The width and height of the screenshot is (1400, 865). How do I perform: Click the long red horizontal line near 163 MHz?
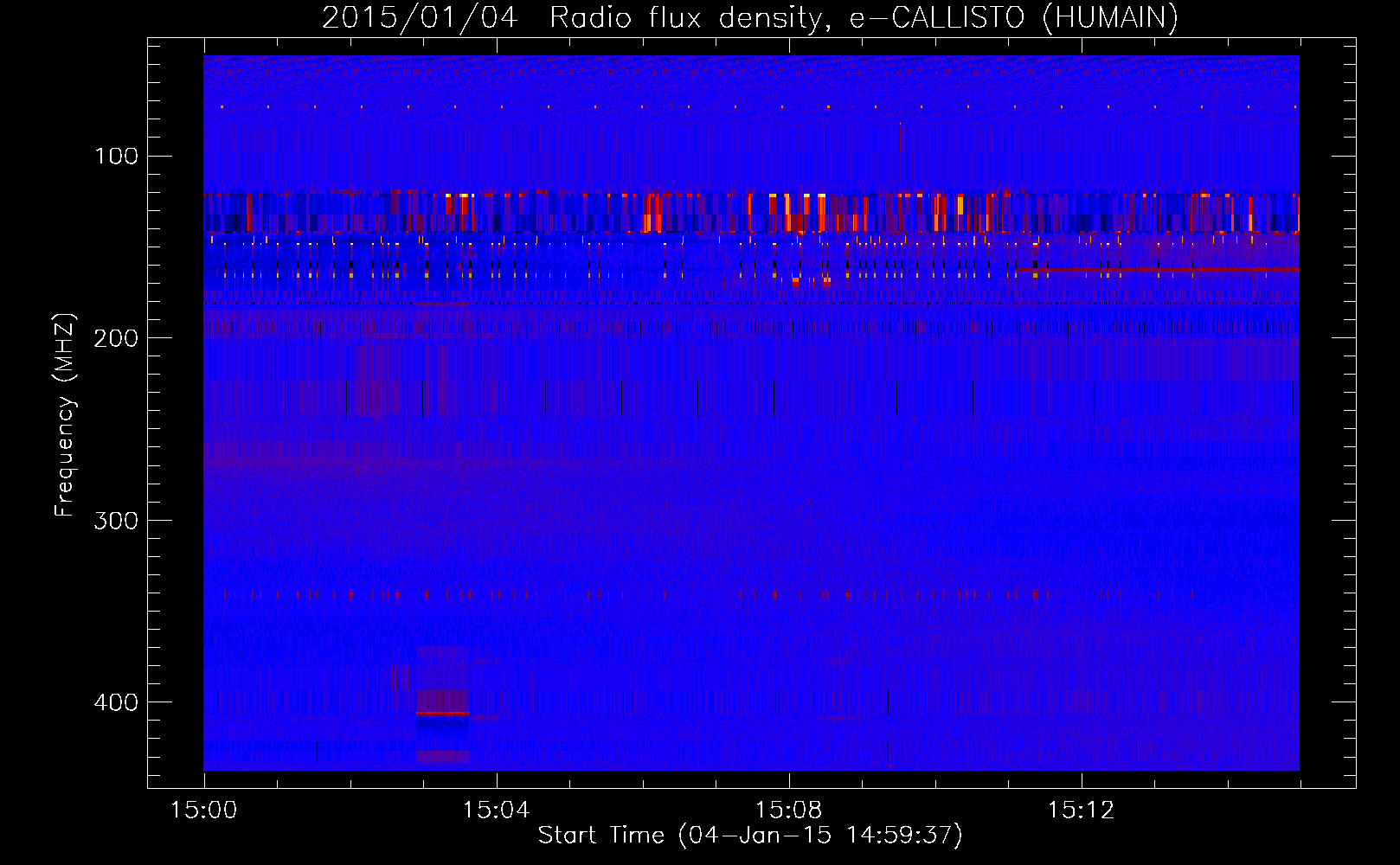point(1158,270)
